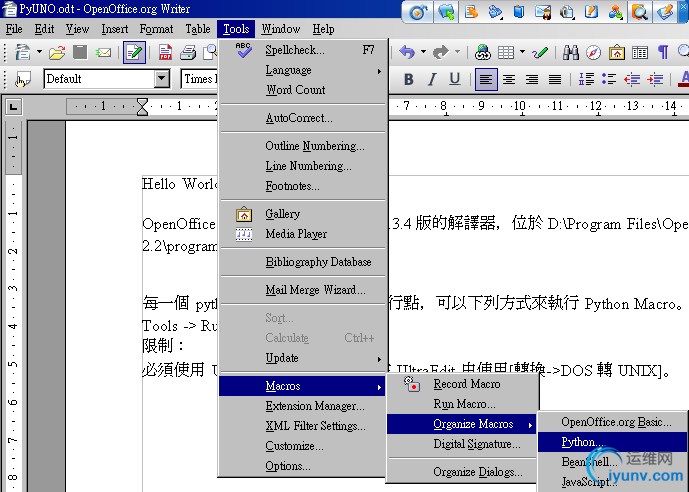The image size is (689, 492).
Task: Click Export as PDF icon
Action: point(165,52)
